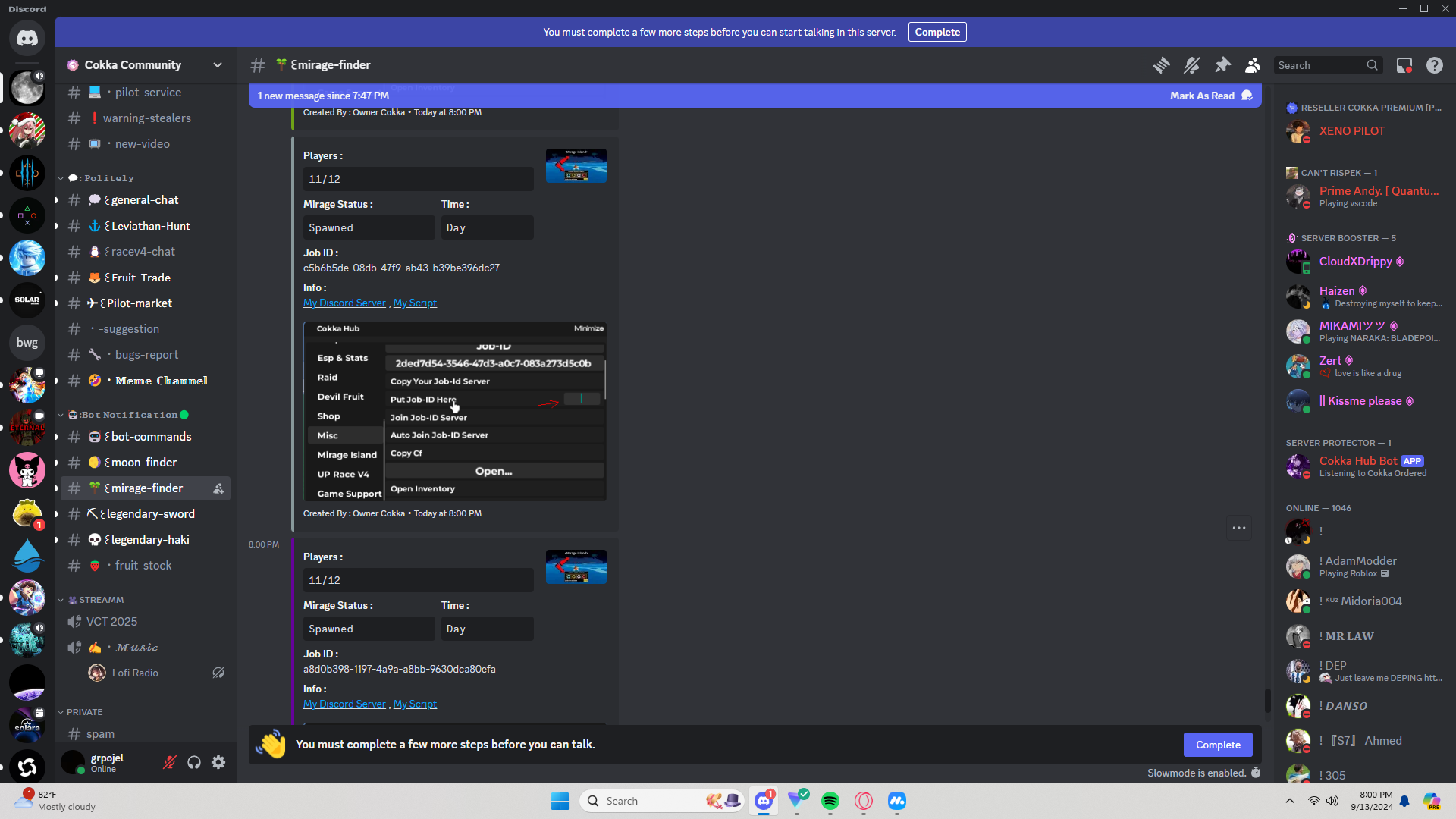Toggle video-off icon beside Lofi Radio
Viewport: 1456px width, 819px height.
pos(218,673)
